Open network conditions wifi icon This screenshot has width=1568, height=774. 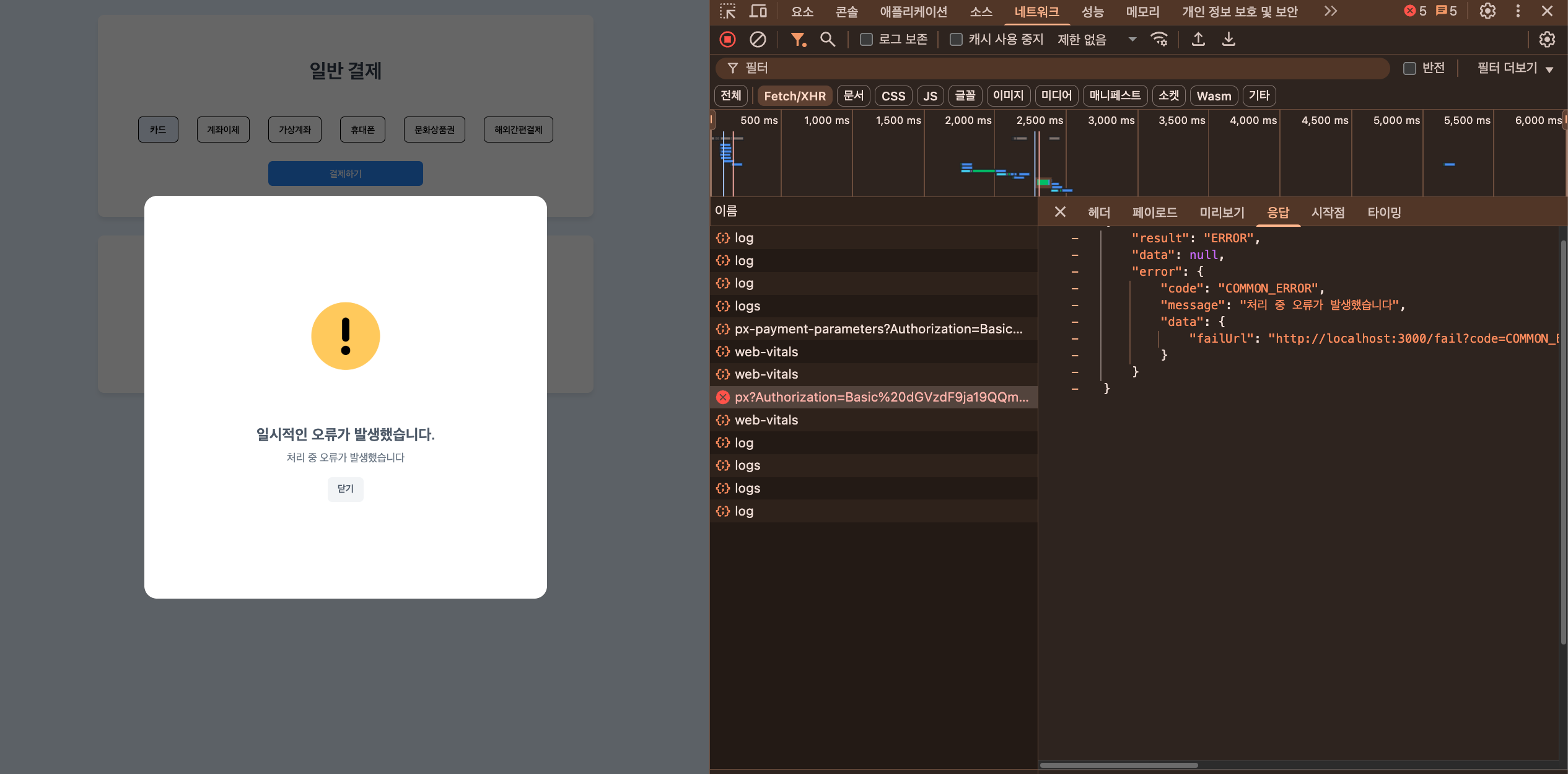click(x=1159, y=40)
